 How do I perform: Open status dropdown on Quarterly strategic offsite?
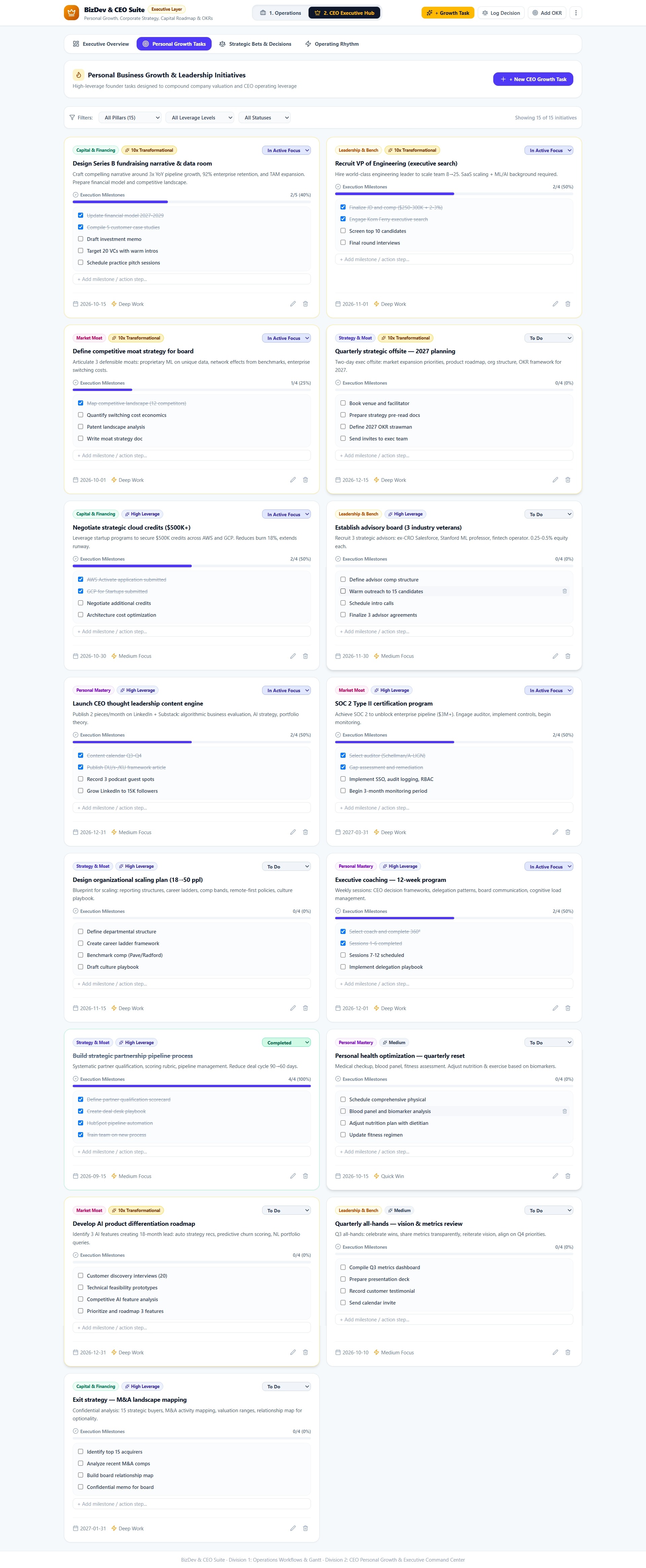548,338
